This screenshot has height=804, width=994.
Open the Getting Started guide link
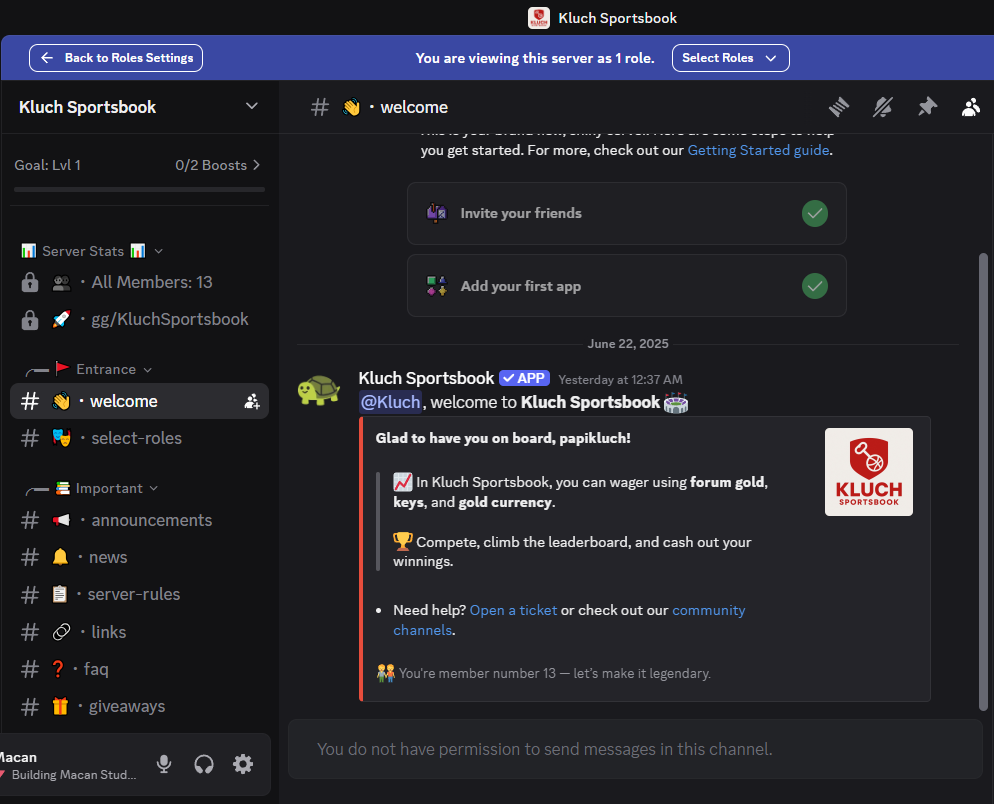pos(758,150)
